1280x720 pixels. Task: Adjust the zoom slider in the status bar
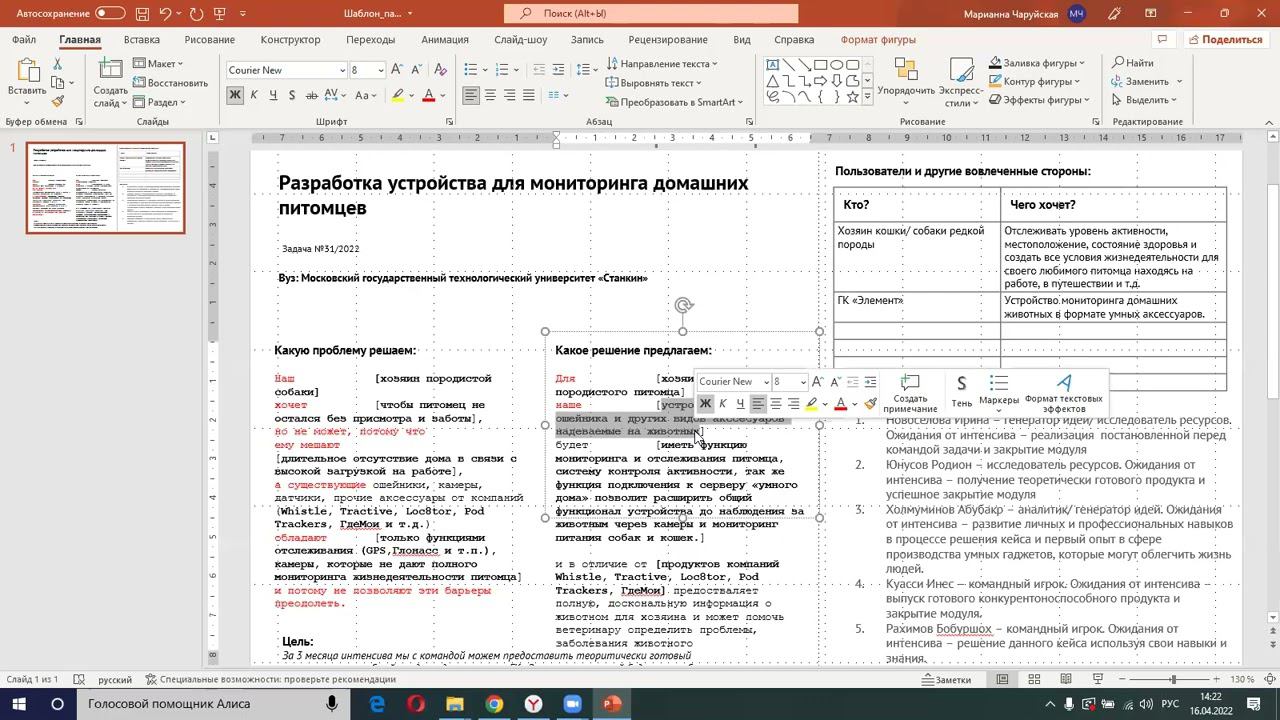[x=1173, y=680]
